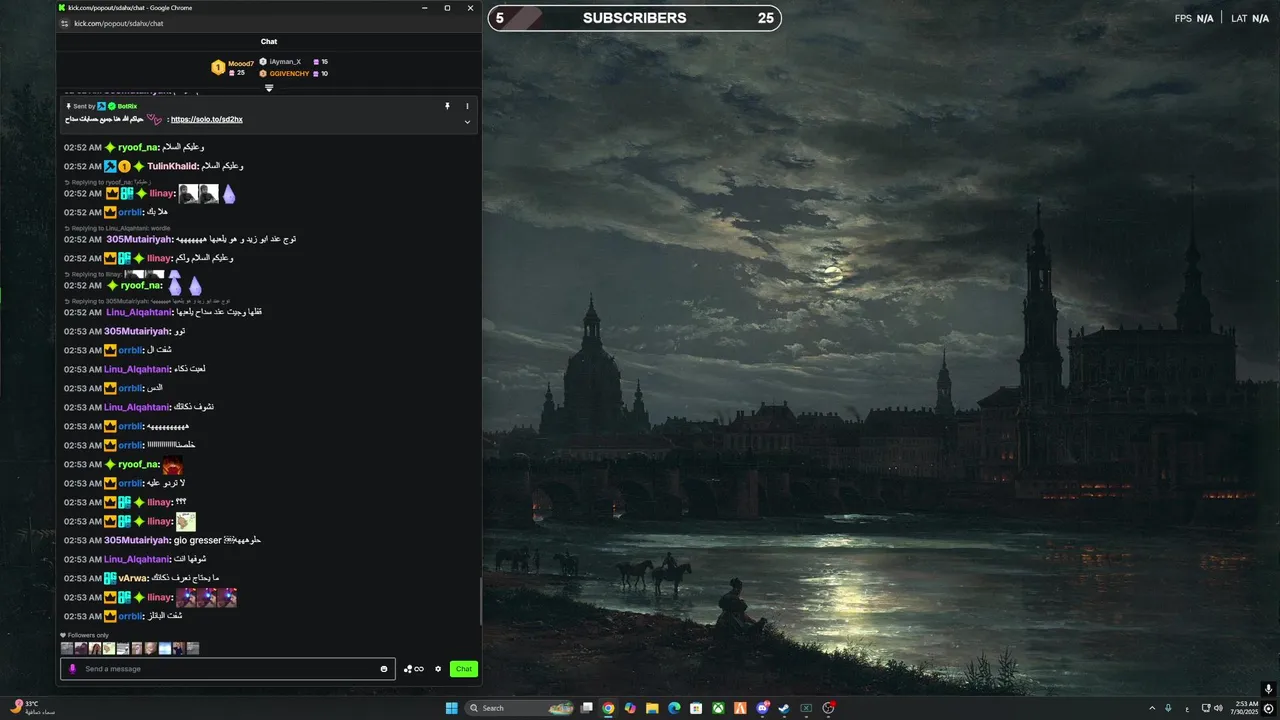Open Copilot icon on taskbar
This screenshot has width=1280, height=720.
coord(630,708)
